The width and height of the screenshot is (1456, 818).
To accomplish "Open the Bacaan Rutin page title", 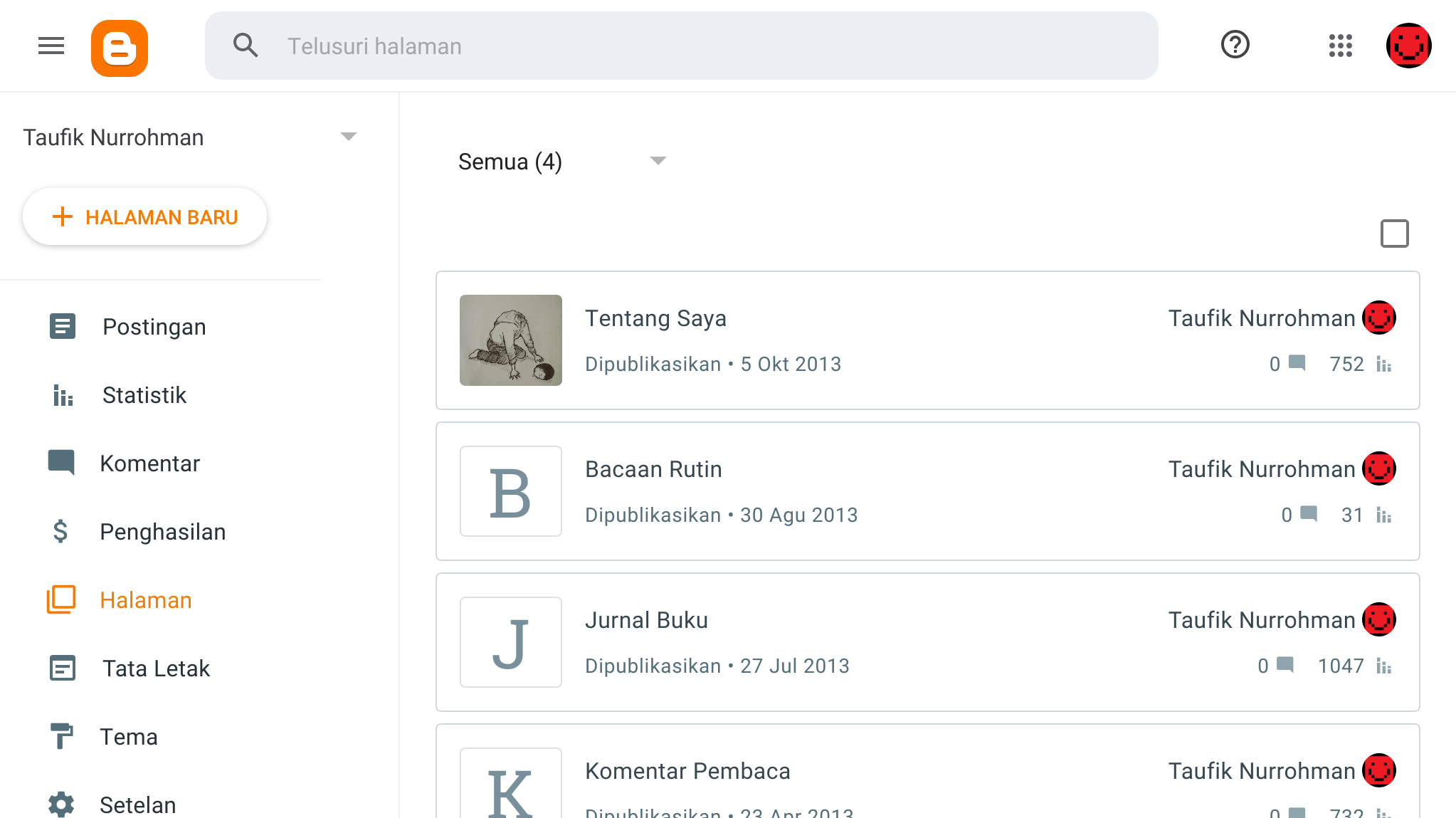I will click(x=653, y=468).
